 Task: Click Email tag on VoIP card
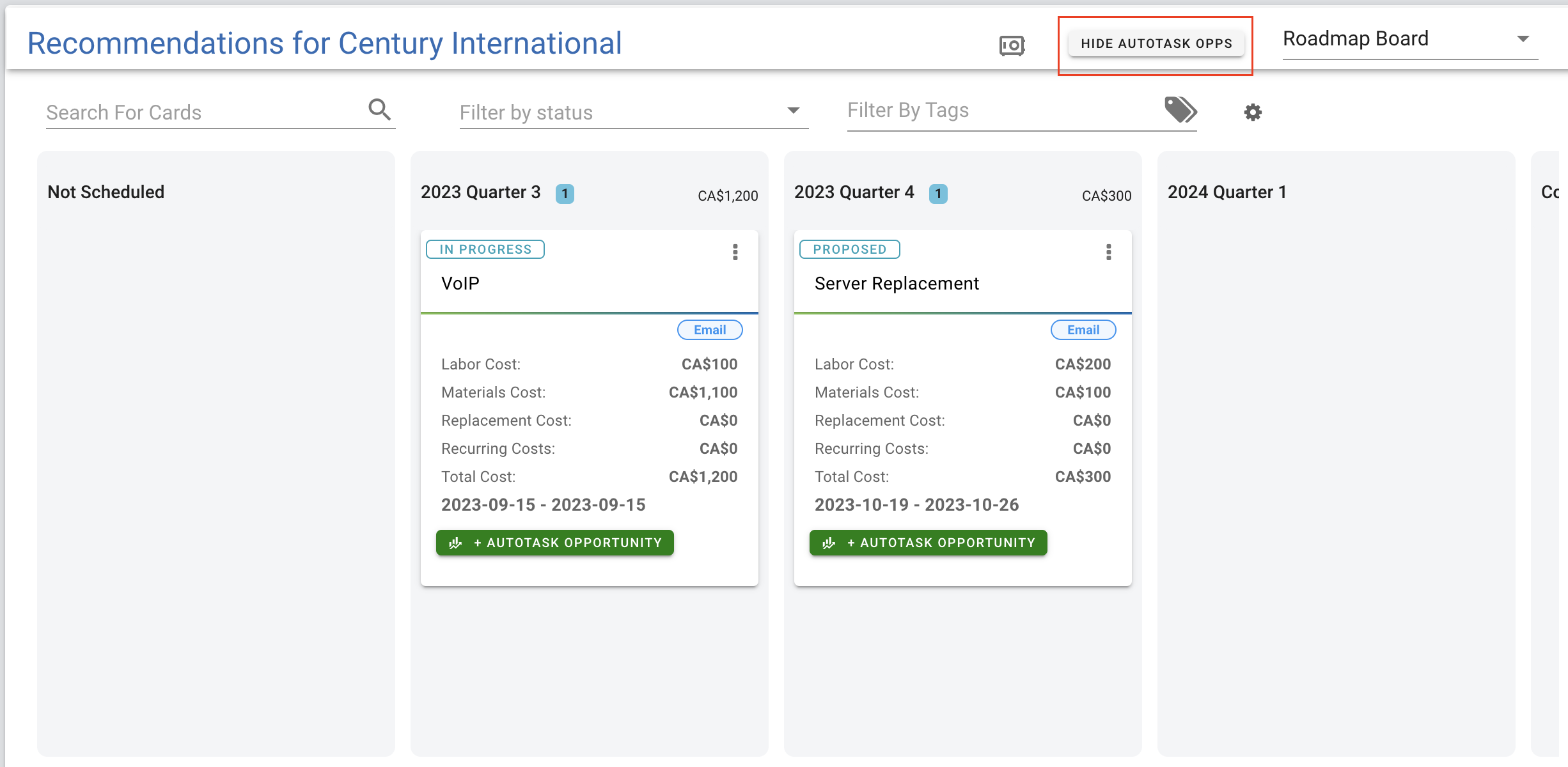point(709,330)
